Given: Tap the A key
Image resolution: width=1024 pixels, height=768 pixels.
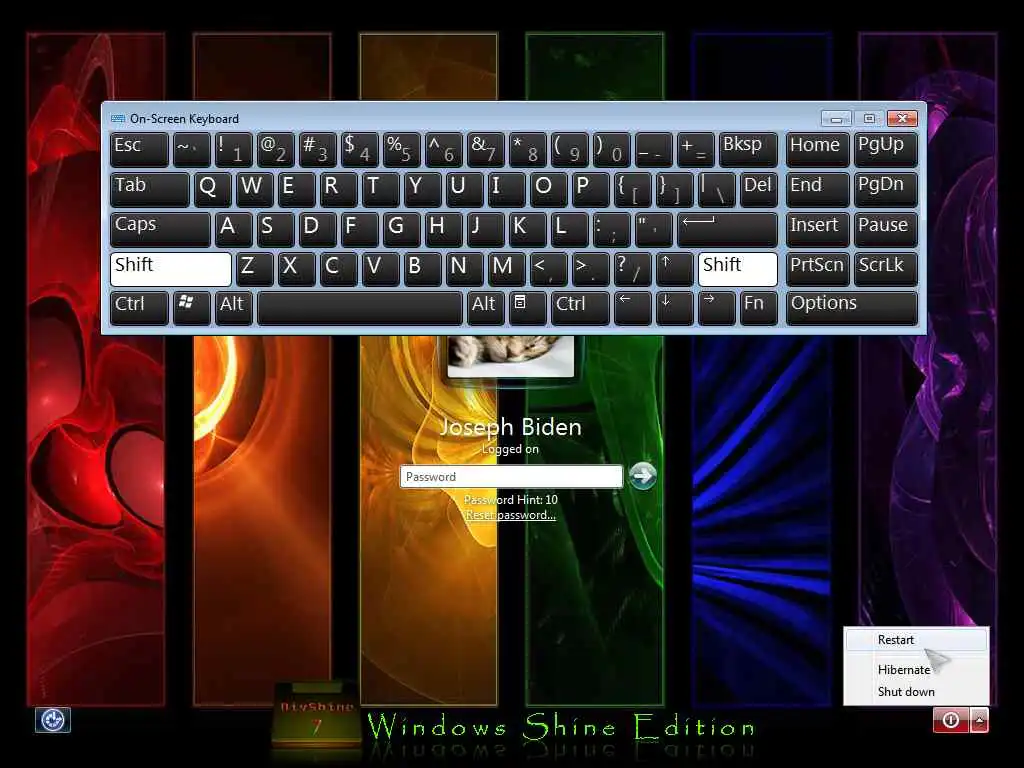Looking at the screenshot, I should [234, 229].
